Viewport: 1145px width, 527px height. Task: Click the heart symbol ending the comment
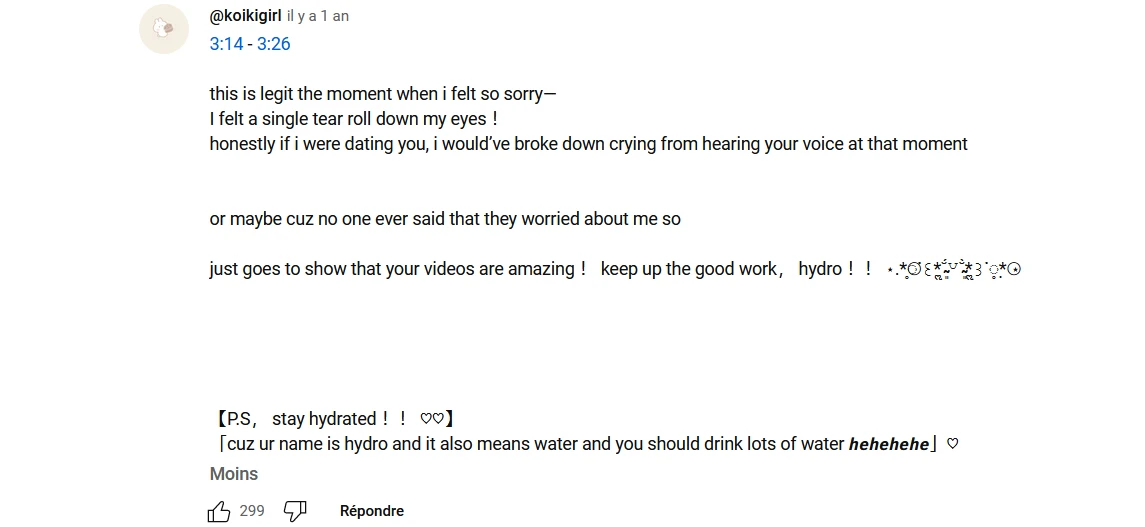[952, 444]
